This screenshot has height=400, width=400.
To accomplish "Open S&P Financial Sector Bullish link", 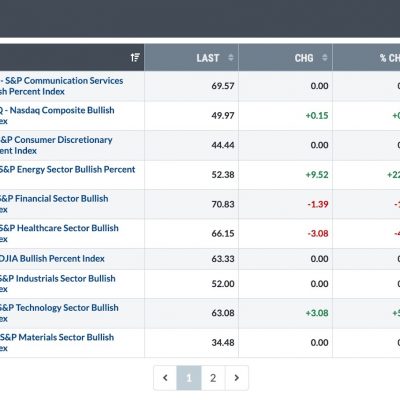I will tap(54, 204).
